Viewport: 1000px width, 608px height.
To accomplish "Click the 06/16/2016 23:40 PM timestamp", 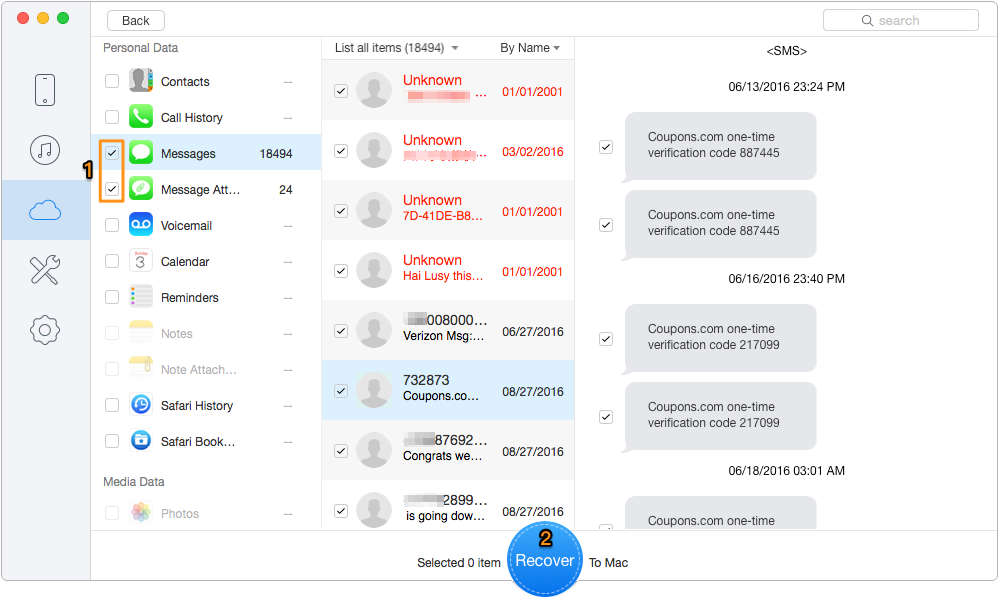I will (x=786, y=279).
